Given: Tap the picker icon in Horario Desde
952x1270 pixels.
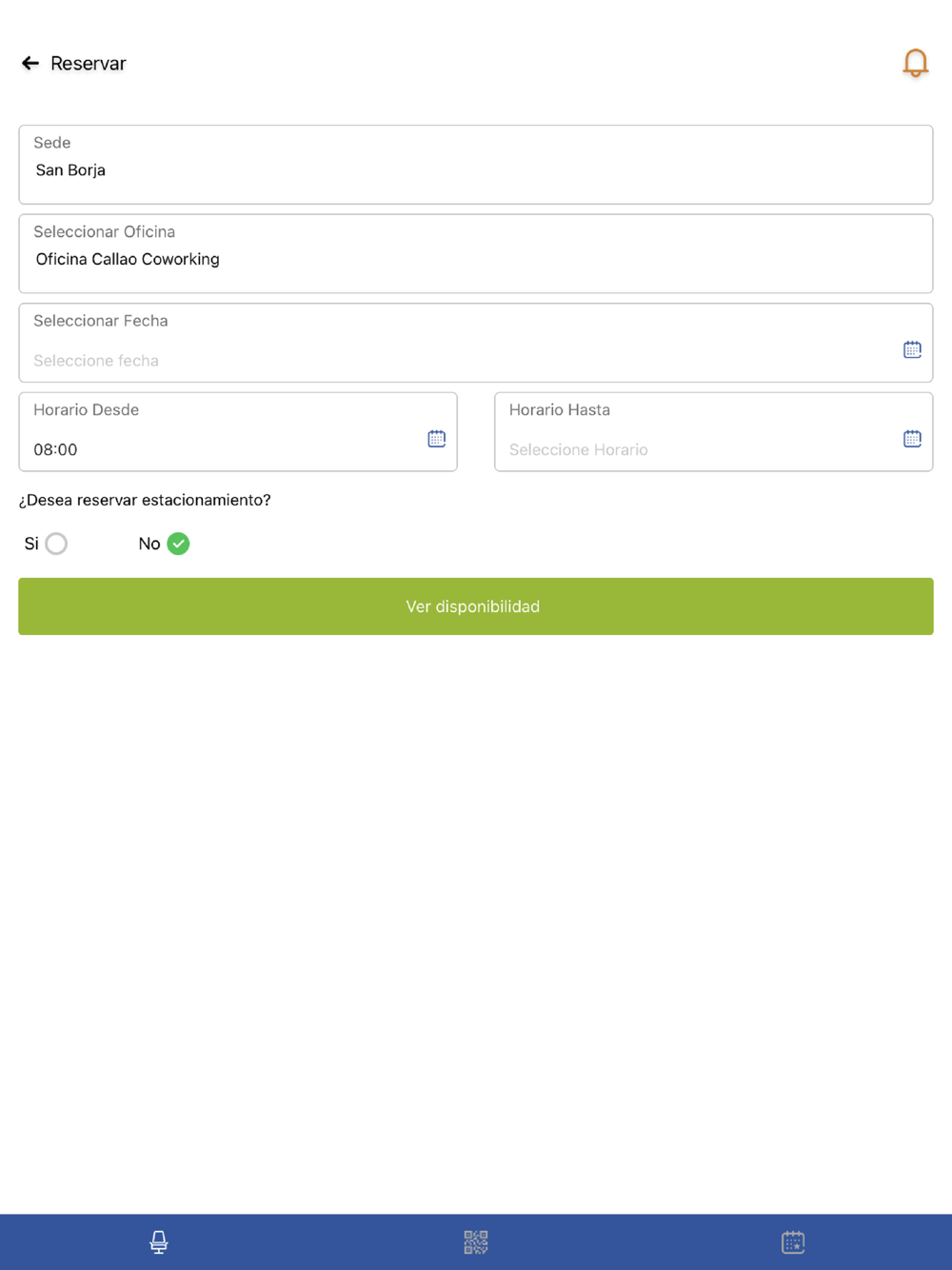Looking at the screenshot, I should click(436, 439).
